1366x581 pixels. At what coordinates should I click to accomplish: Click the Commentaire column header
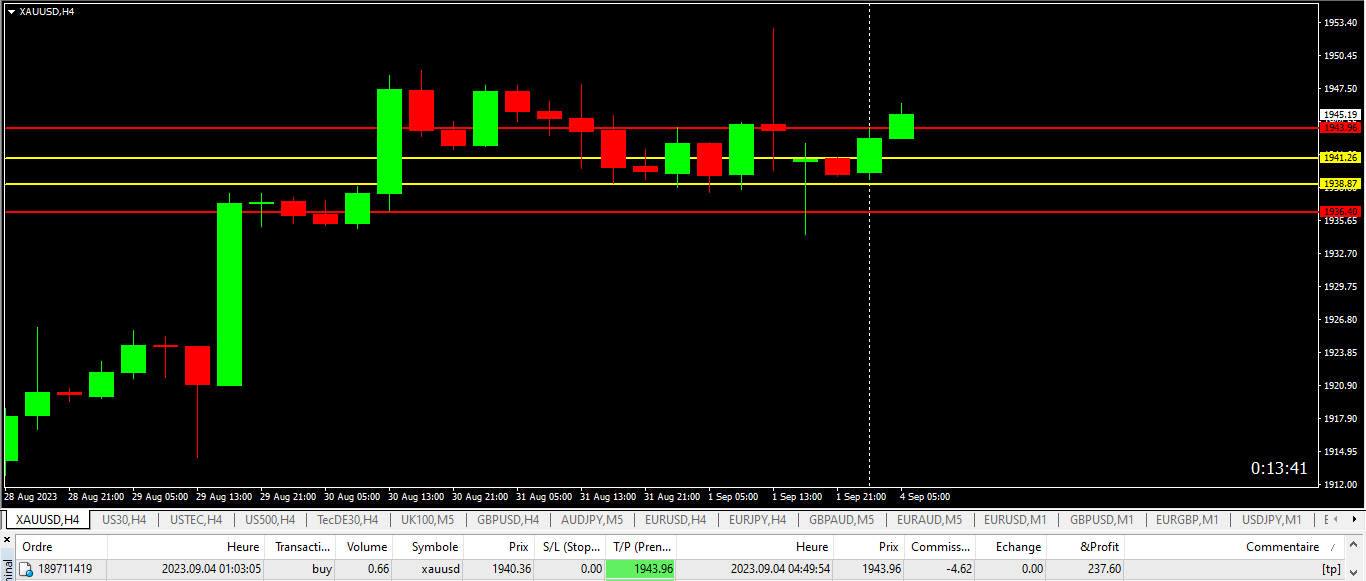tap(1282, 547)
